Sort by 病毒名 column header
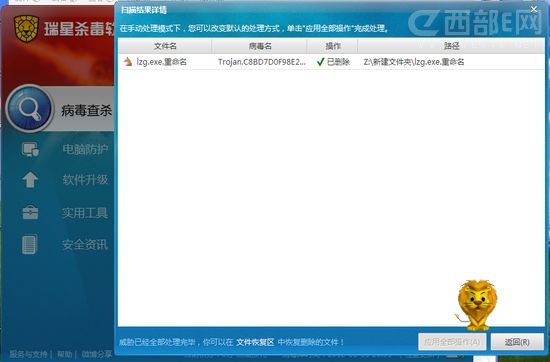Image resolution: width=550 pixels, height=362 pixels. [x=260, y=46]
